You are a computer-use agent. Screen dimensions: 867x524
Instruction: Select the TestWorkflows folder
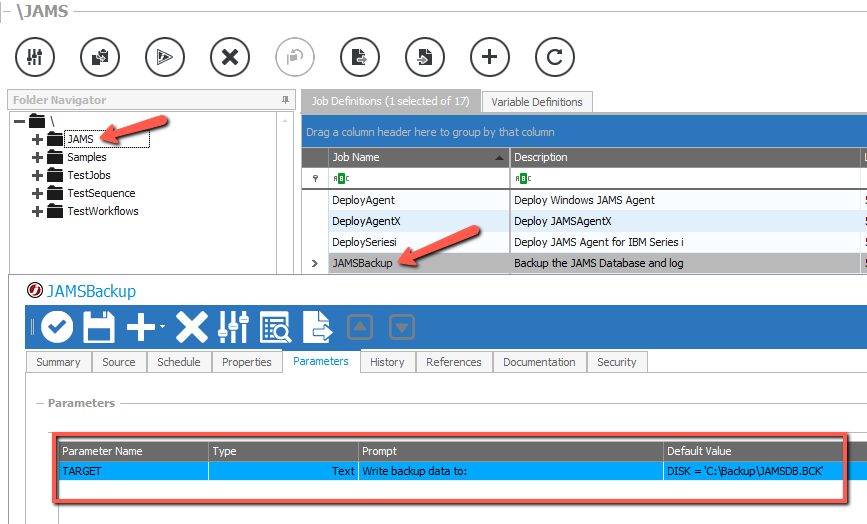(x=103, y=211)
